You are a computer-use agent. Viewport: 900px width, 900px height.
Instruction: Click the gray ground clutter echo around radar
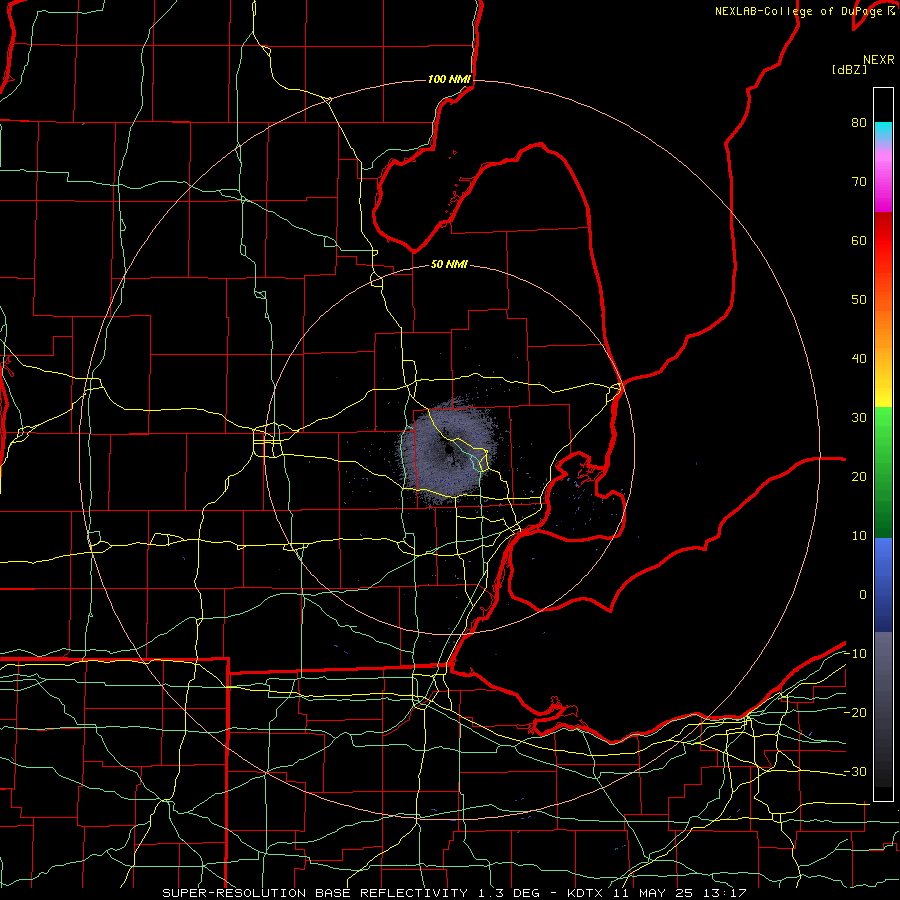tap(445, 453)
